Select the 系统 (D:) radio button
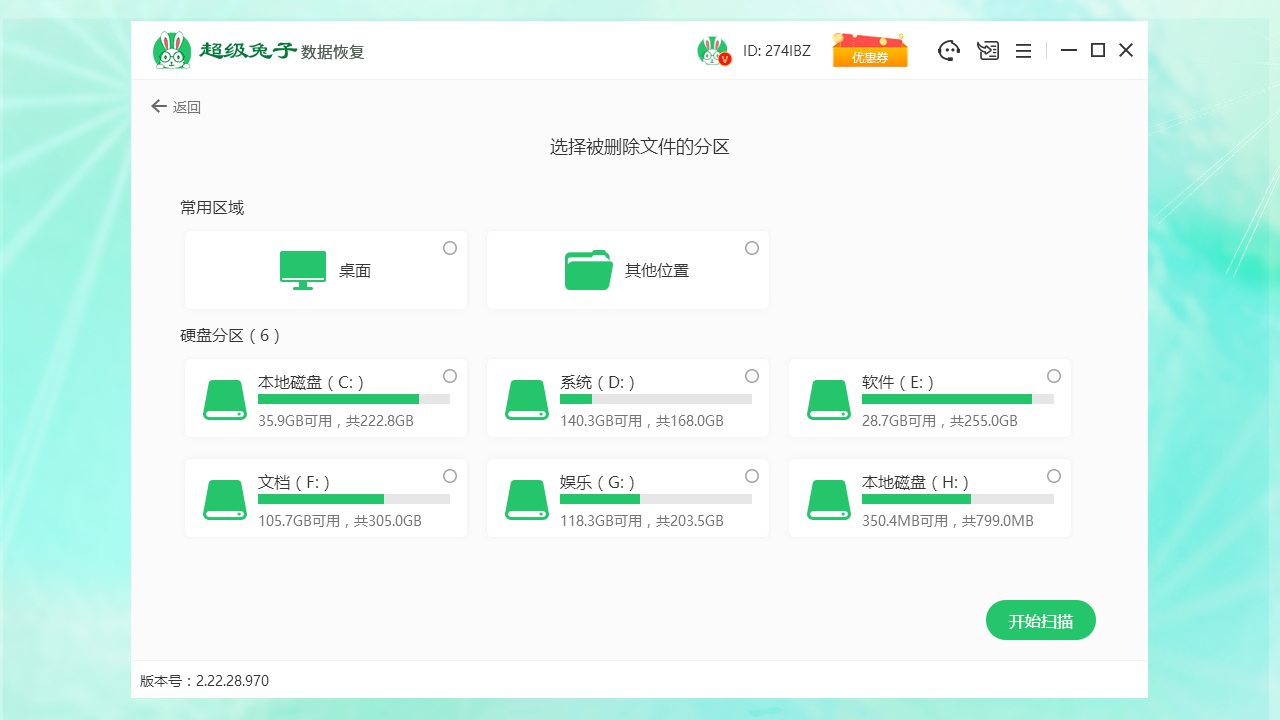Screen dimensions: 1280x720 pyautogui.click(x=752, y=376)
